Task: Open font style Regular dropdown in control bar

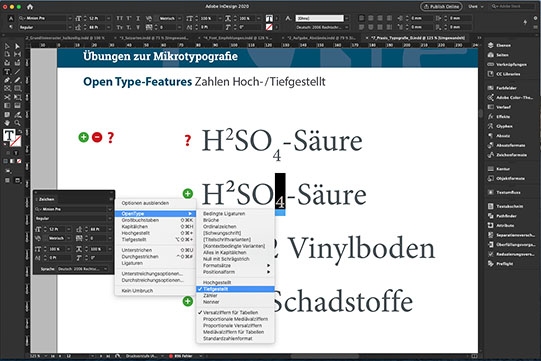Action: click(70, 27)
